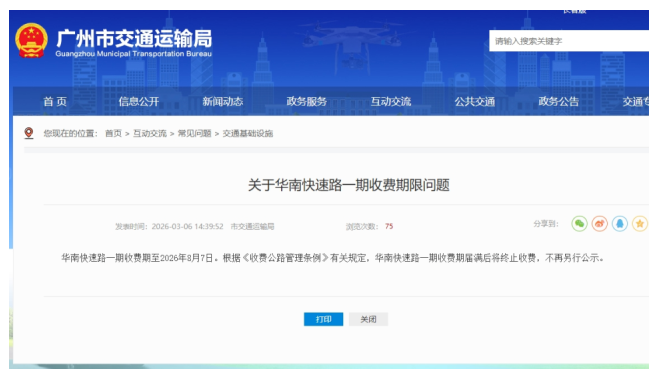Click the 交通基础设施 breadcrumb link
663x372 pixels.
(248, 134)
